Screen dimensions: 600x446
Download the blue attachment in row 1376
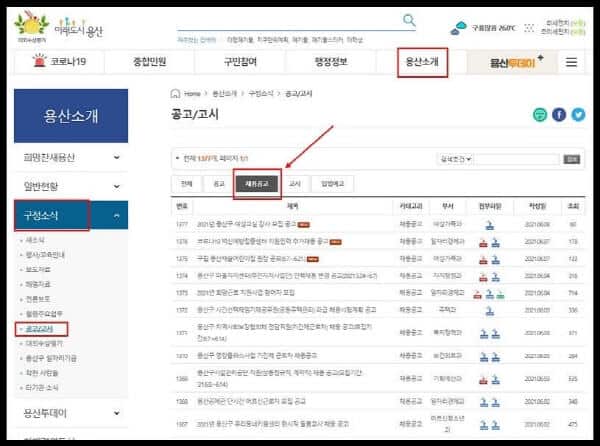coord(495,242)
